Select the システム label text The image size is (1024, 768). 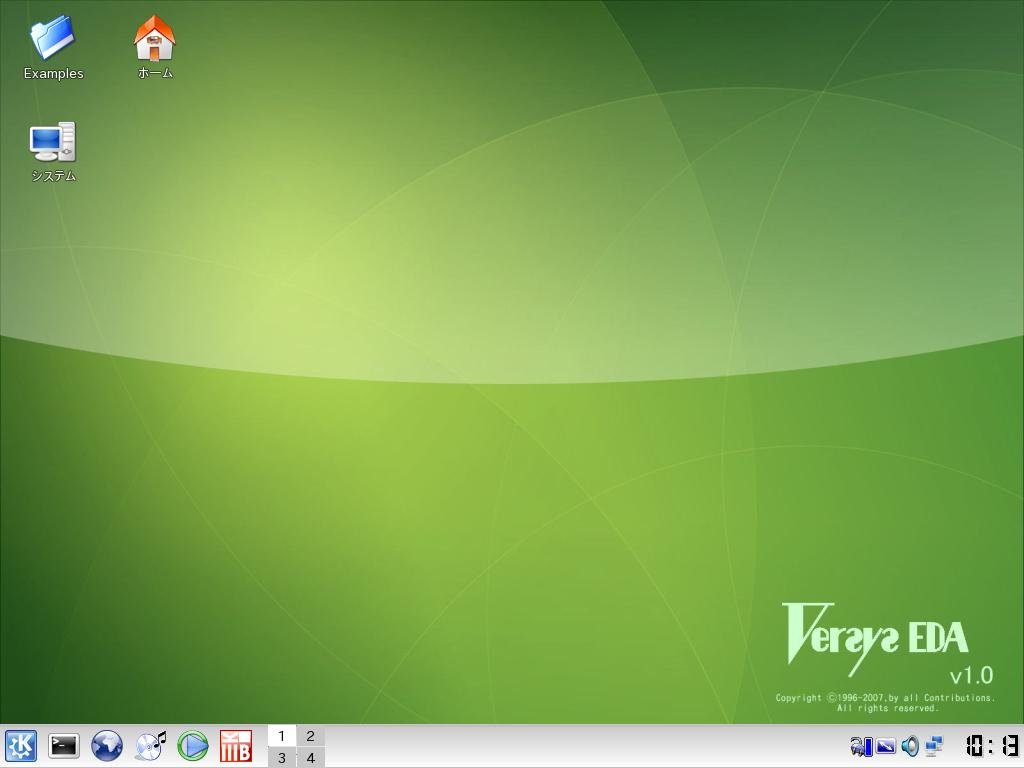click(54, 176)
